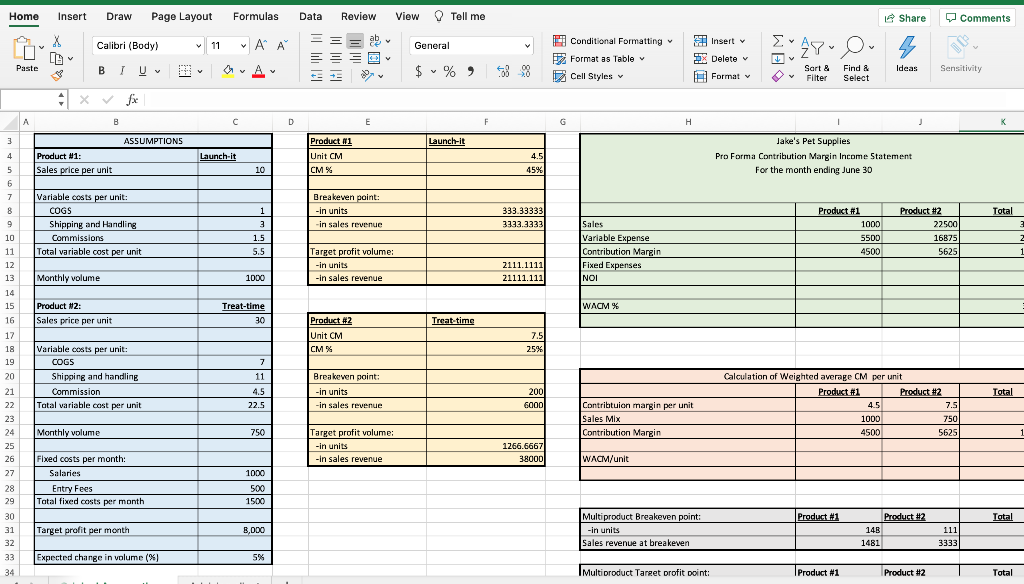This screenshot has height=584, width=1024.
Task: Apply the cell borders icon
Action: (185, 71)
